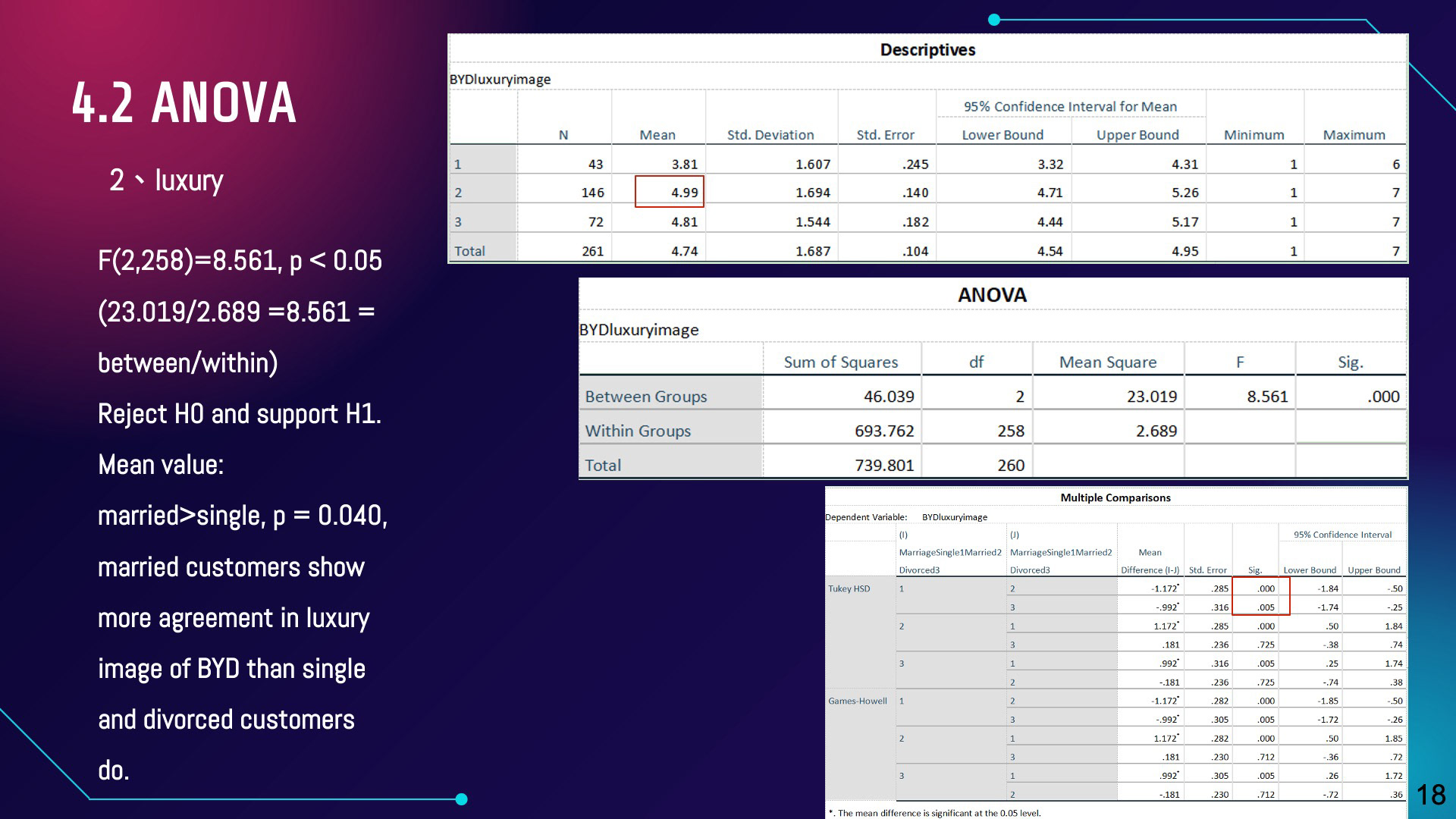Click the highlighted mean value 4.99

(670, 192)
